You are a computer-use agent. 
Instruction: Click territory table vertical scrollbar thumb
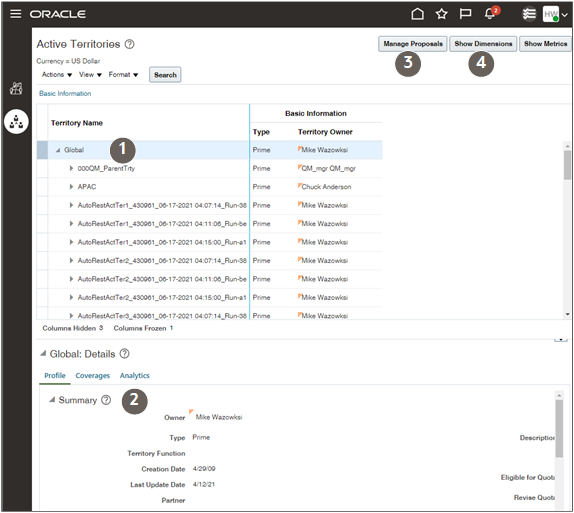click(567, 165)
